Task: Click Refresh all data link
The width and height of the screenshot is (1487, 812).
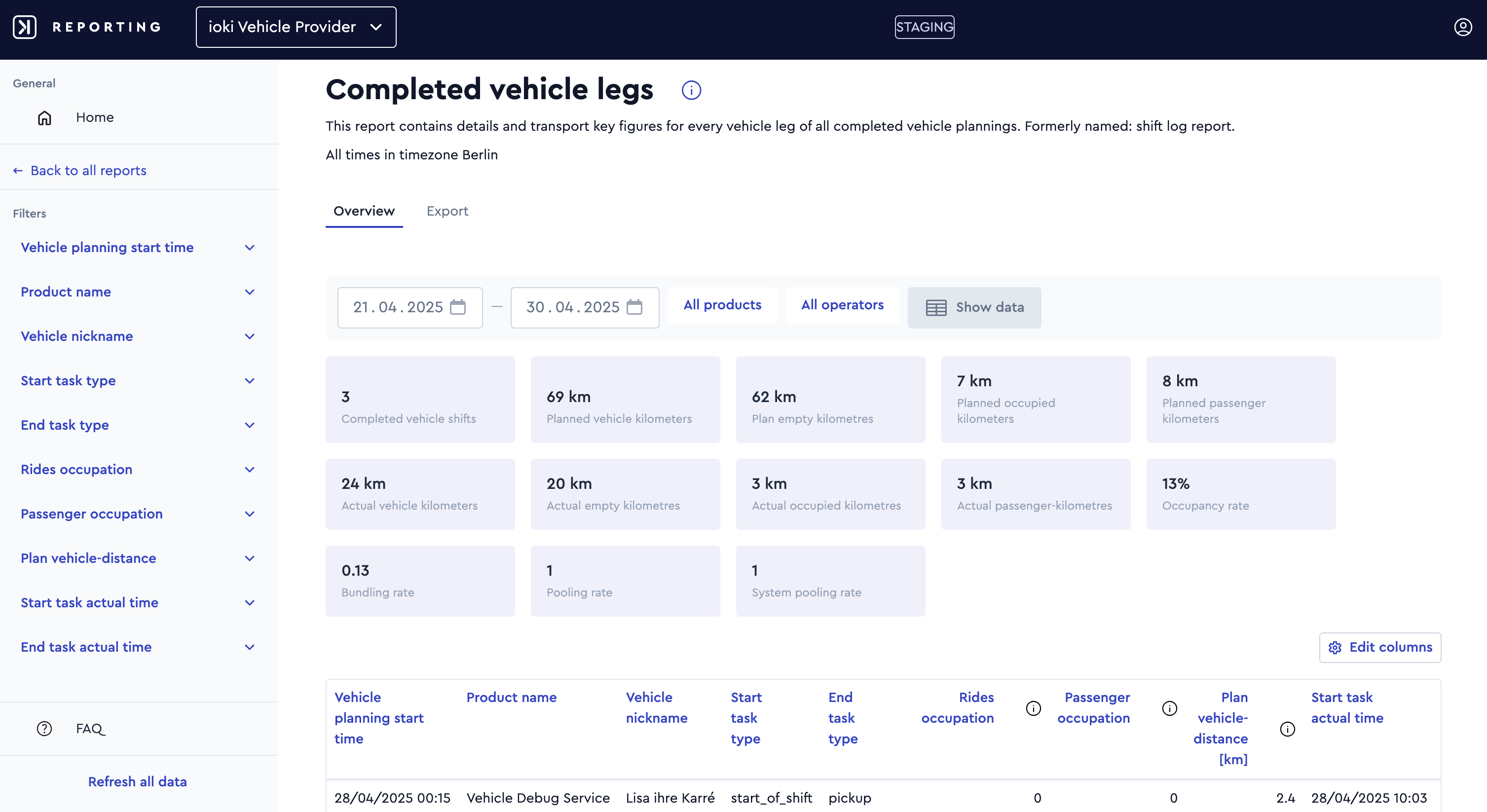Action: (137, 781)
